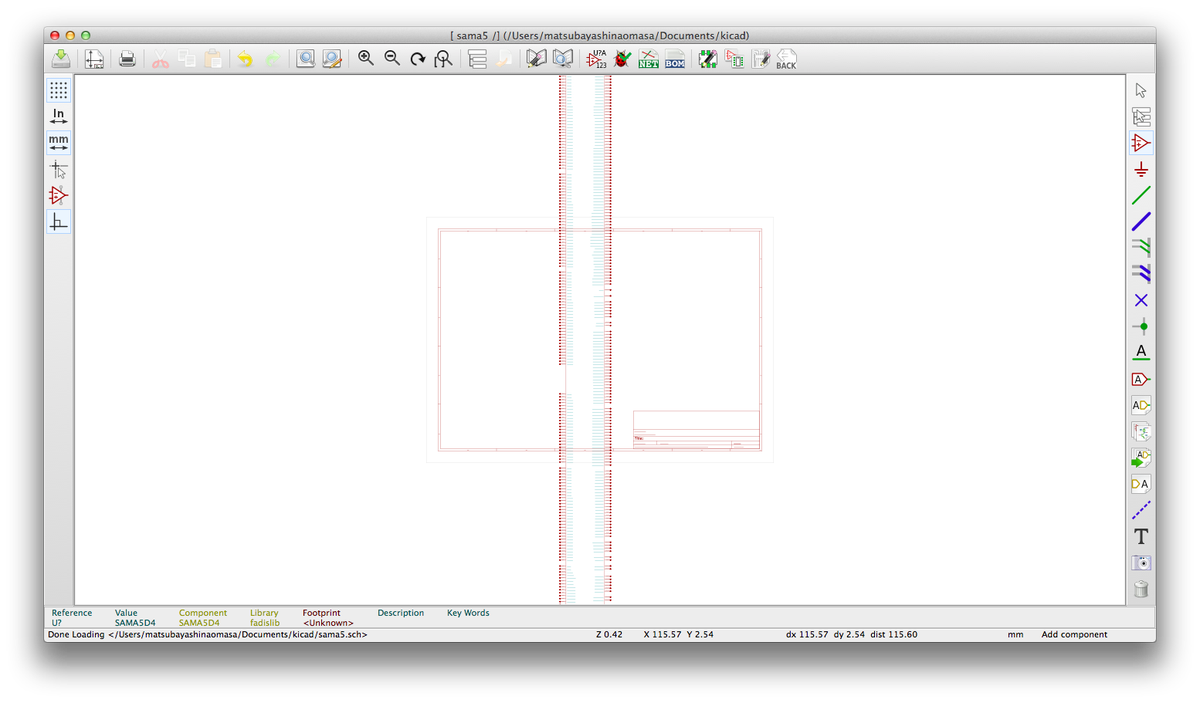Open page settings
The width and height of the screenshot is (1200, 703).
tap(94, 59)
